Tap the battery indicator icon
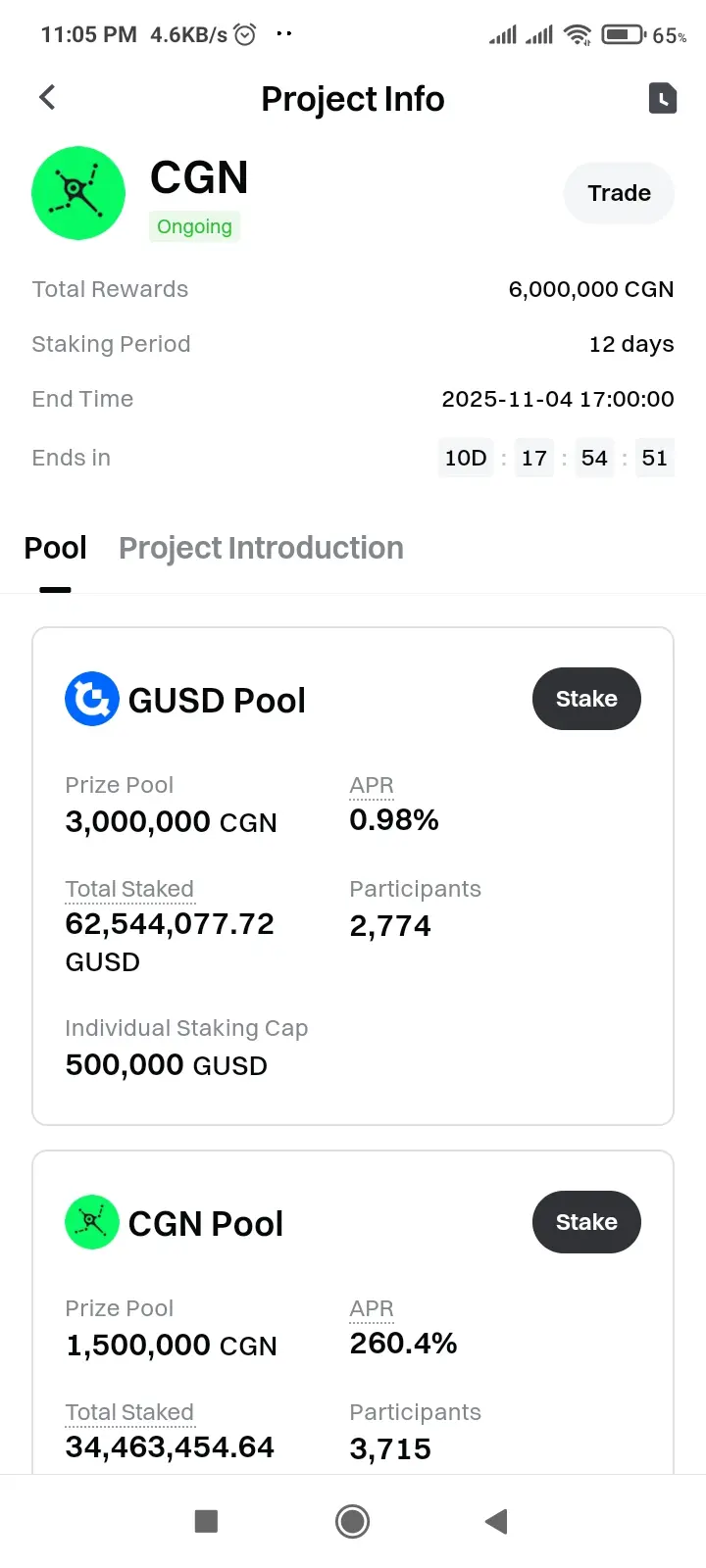 click(623, 35)
